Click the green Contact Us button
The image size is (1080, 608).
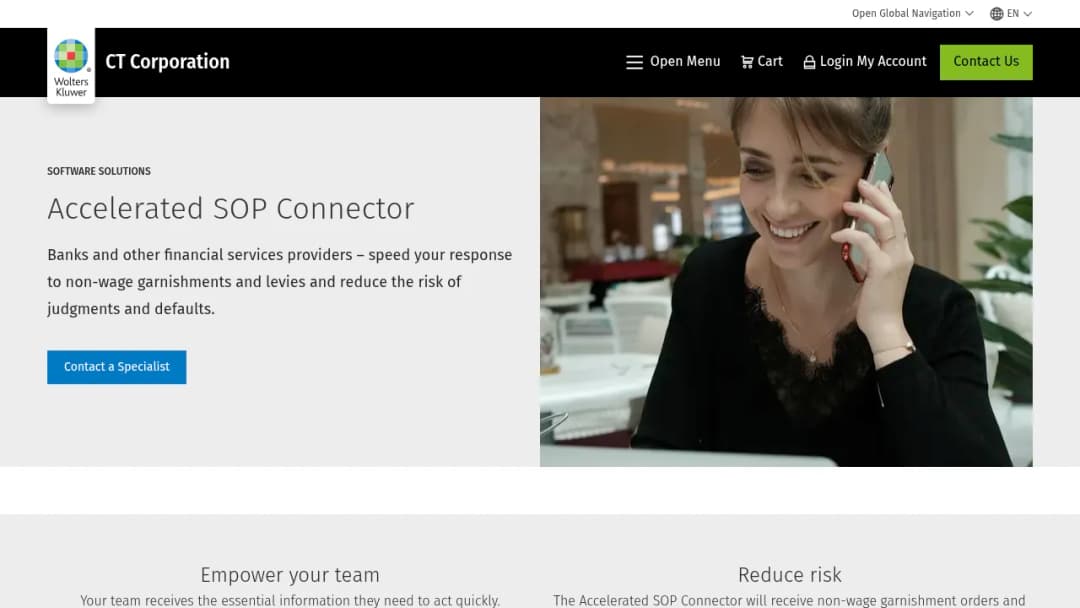click(x=986, y=62)
